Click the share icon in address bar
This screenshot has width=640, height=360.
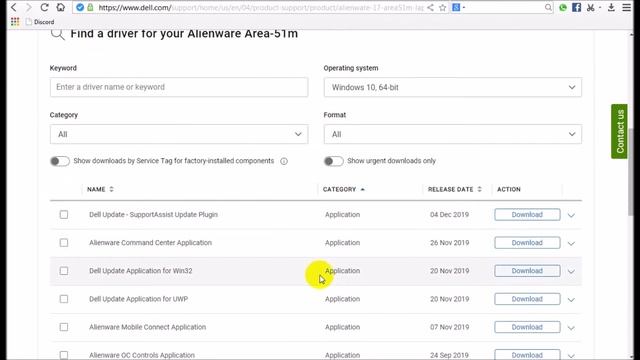[430, 7]
